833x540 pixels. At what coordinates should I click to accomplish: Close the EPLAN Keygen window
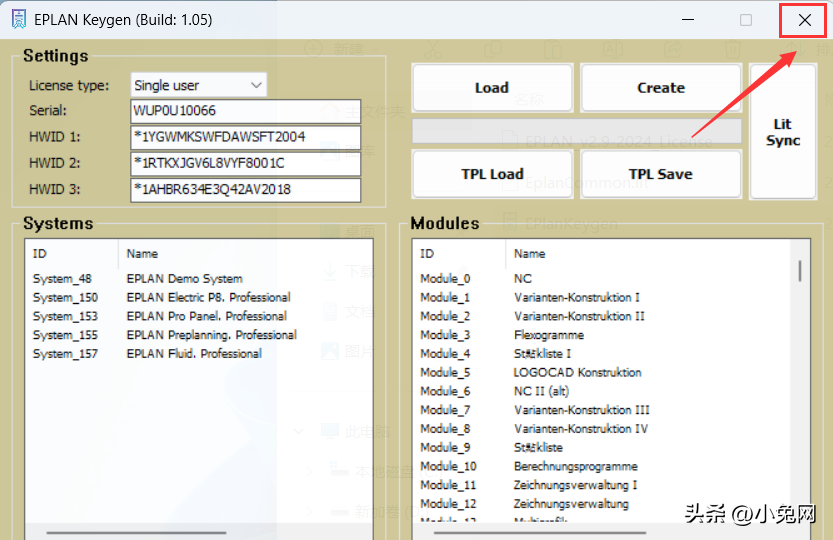804,20
